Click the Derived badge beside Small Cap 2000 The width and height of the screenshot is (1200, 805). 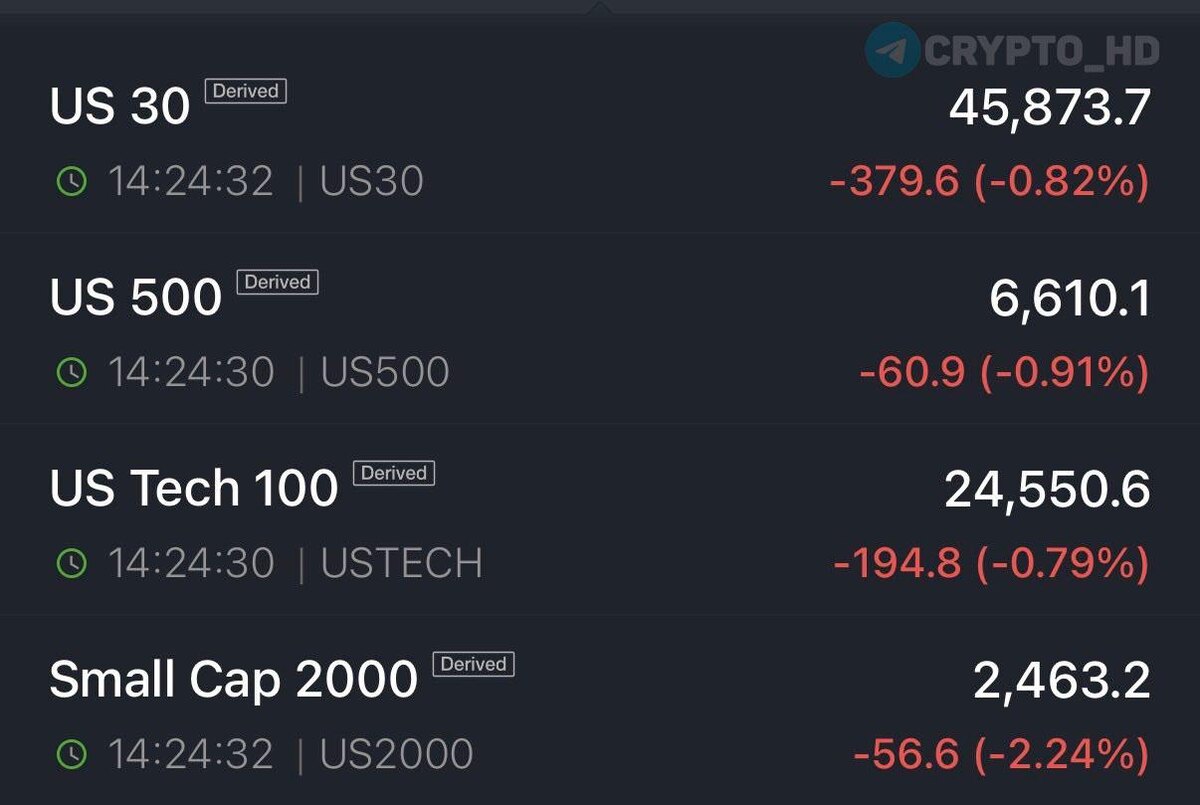coord(474,664)
